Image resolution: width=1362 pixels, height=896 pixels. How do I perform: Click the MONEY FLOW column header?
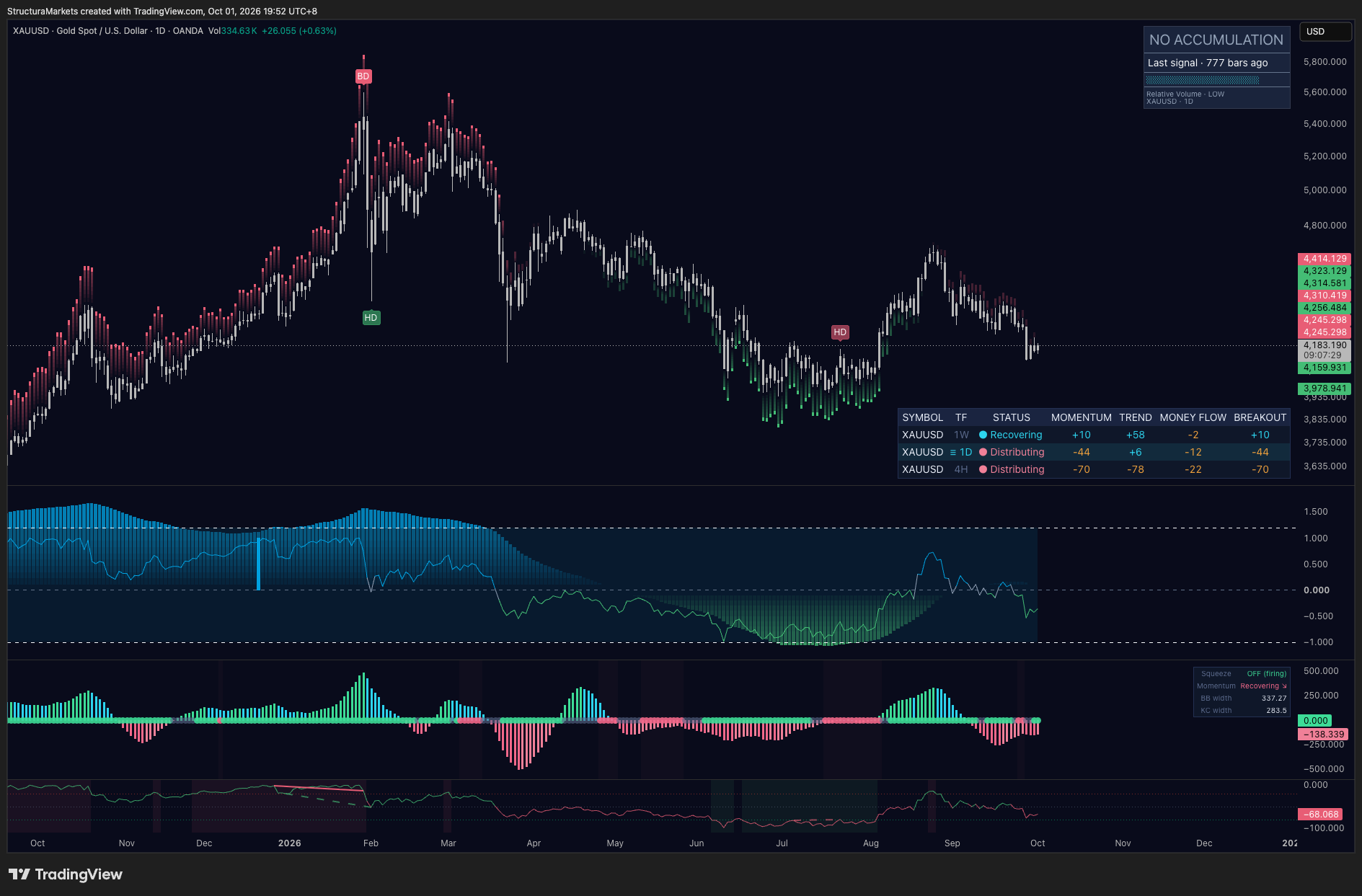pos(1193,417)
